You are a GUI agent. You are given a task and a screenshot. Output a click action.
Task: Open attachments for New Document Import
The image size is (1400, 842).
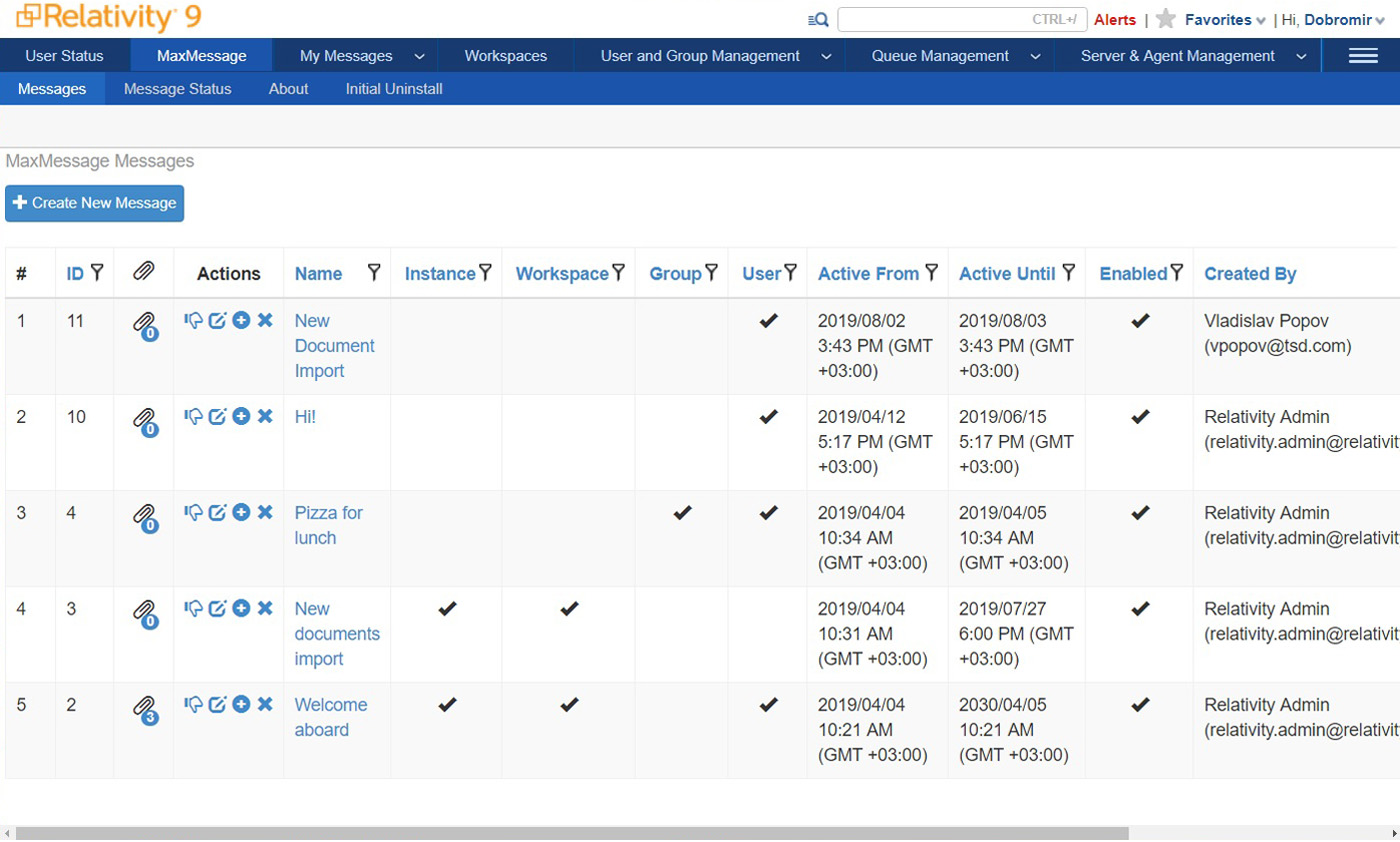click(x=145, y=326)
